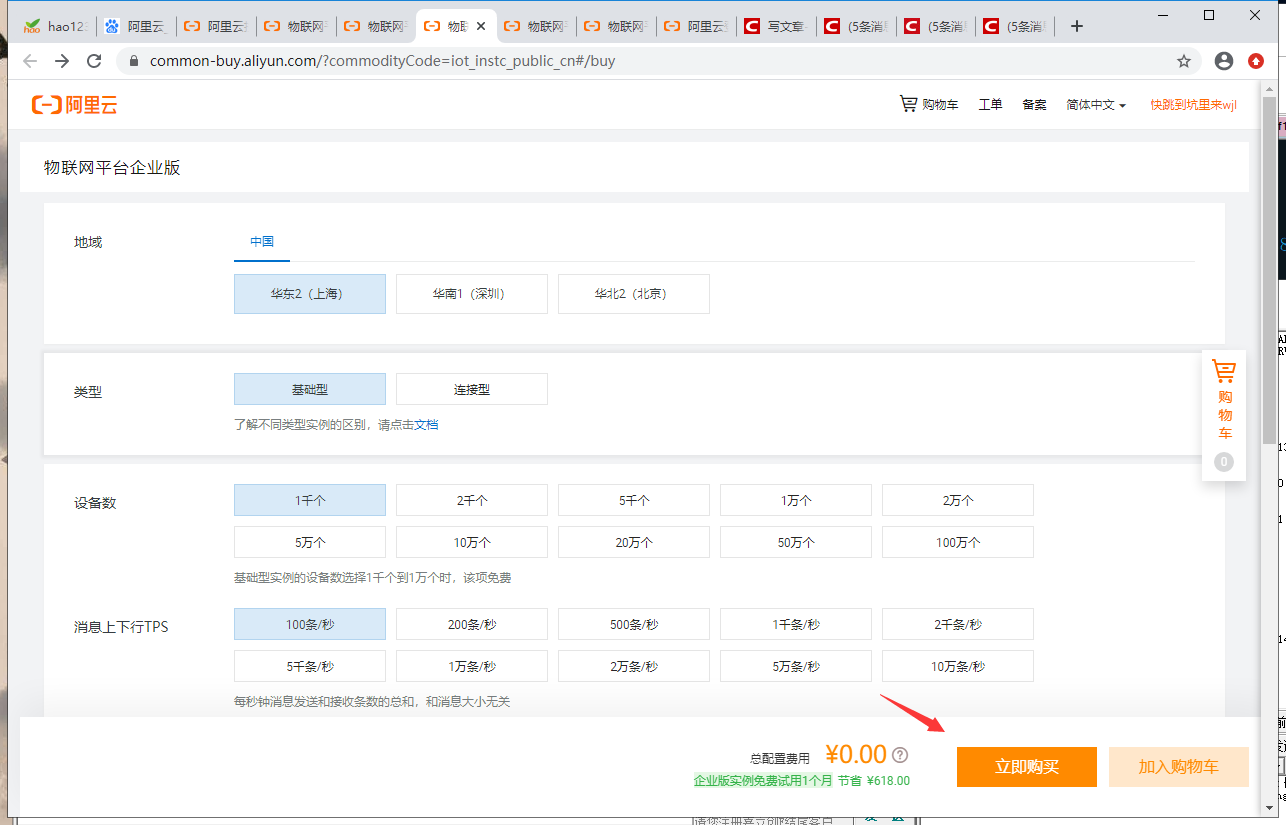Choose the 1万条/秒 TPS option

pos(472,666)
